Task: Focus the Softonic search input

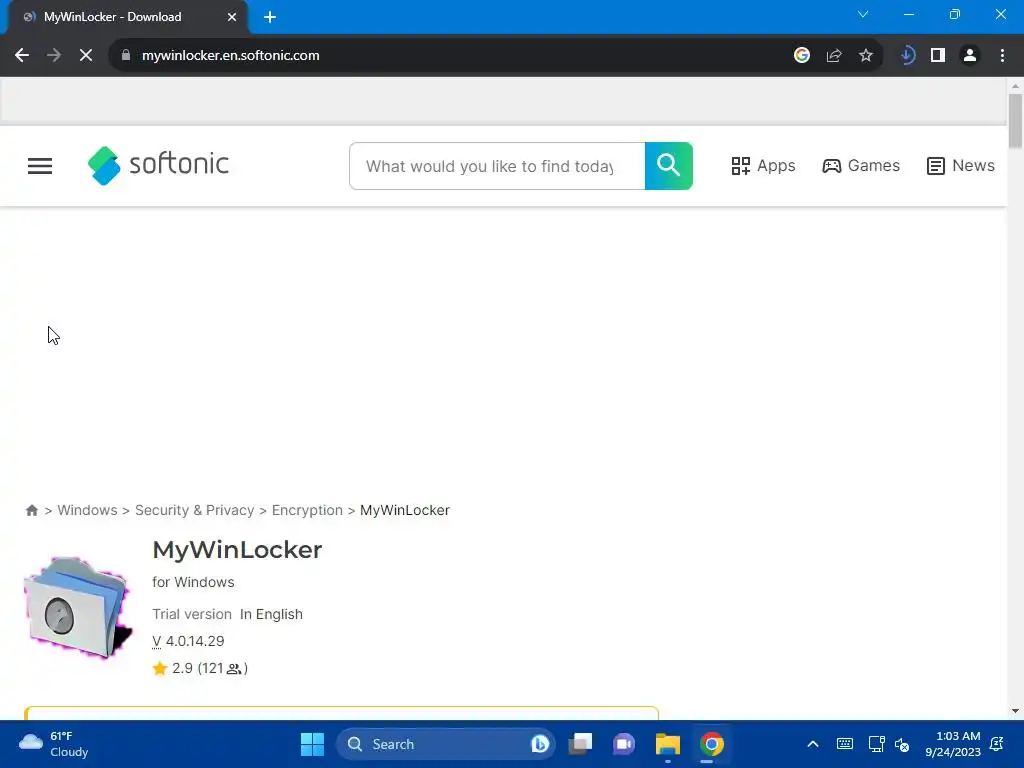Action: pyautogui.click(x=497, y=167)
